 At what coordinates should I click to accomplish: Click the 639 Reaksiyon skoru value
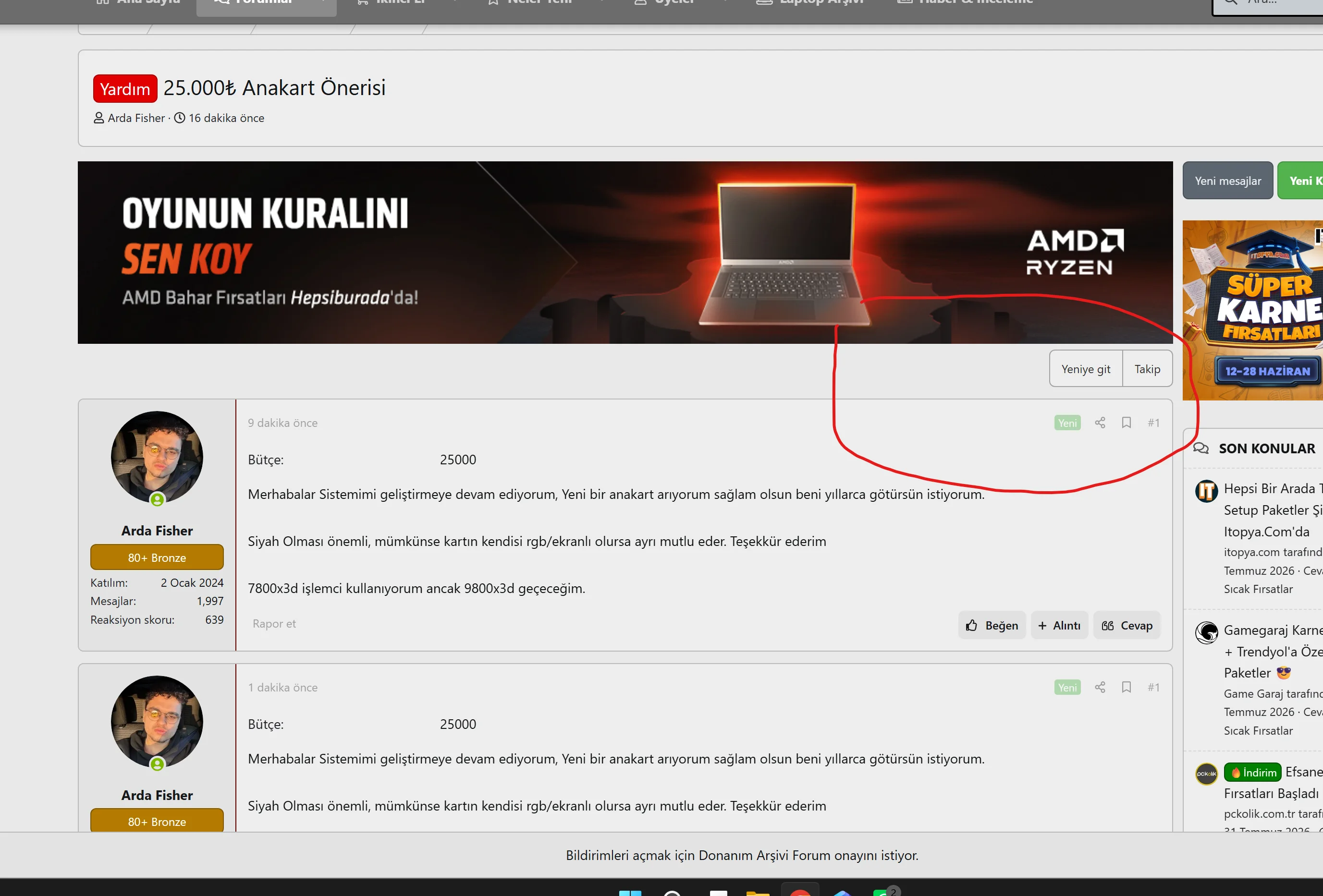[x=214, y=619]
